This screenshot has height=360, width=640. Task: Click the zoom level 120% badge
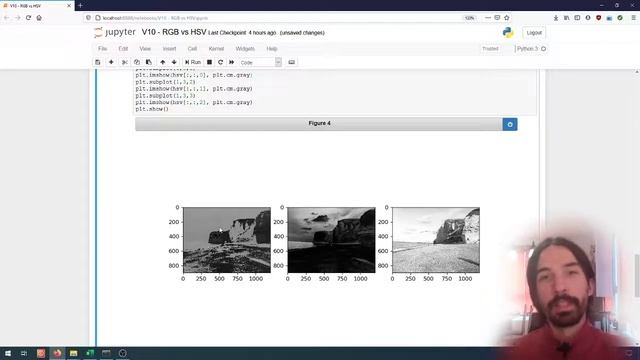469,18
